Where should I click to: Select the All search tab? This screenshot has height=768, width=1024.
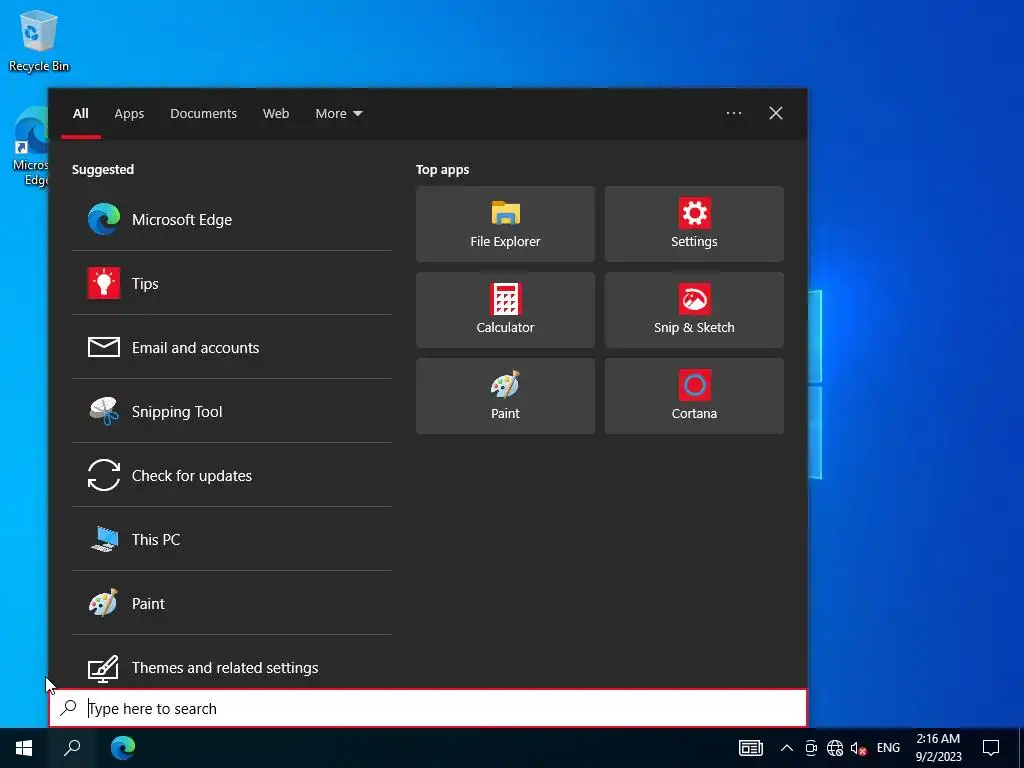point(81,114)
